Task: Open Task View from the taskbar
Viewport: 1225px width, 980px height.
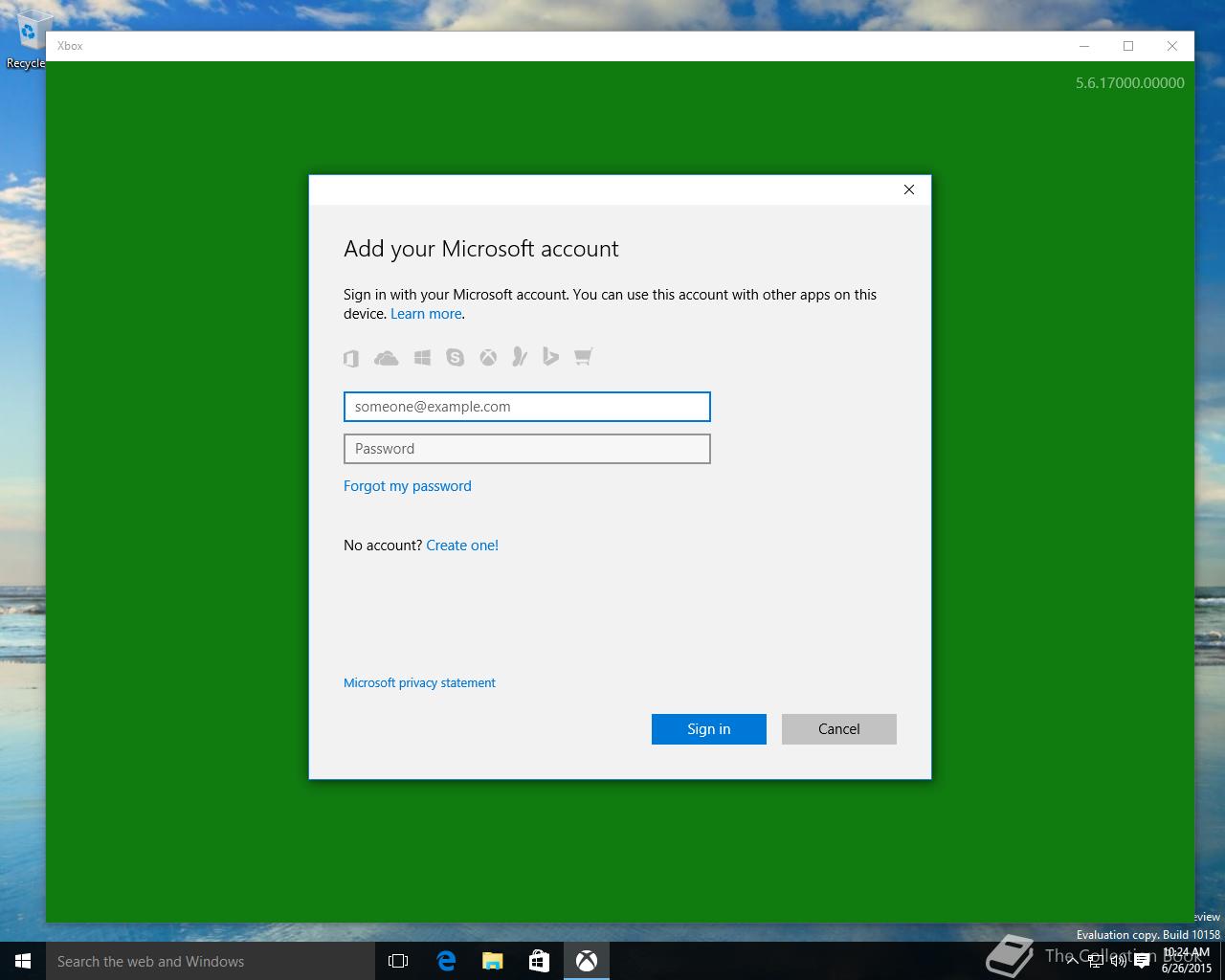Action: 398,961
